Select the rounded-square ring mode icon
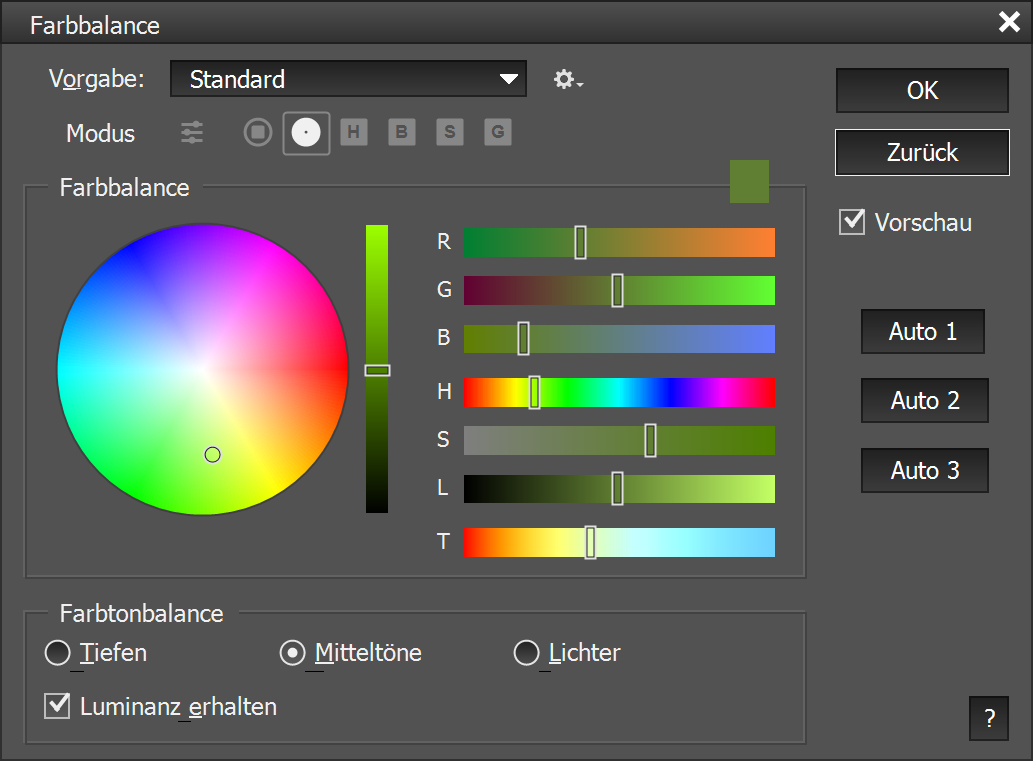Viewport: 1033px width, 761px height. pyautogui.click(x=258, y=132)
